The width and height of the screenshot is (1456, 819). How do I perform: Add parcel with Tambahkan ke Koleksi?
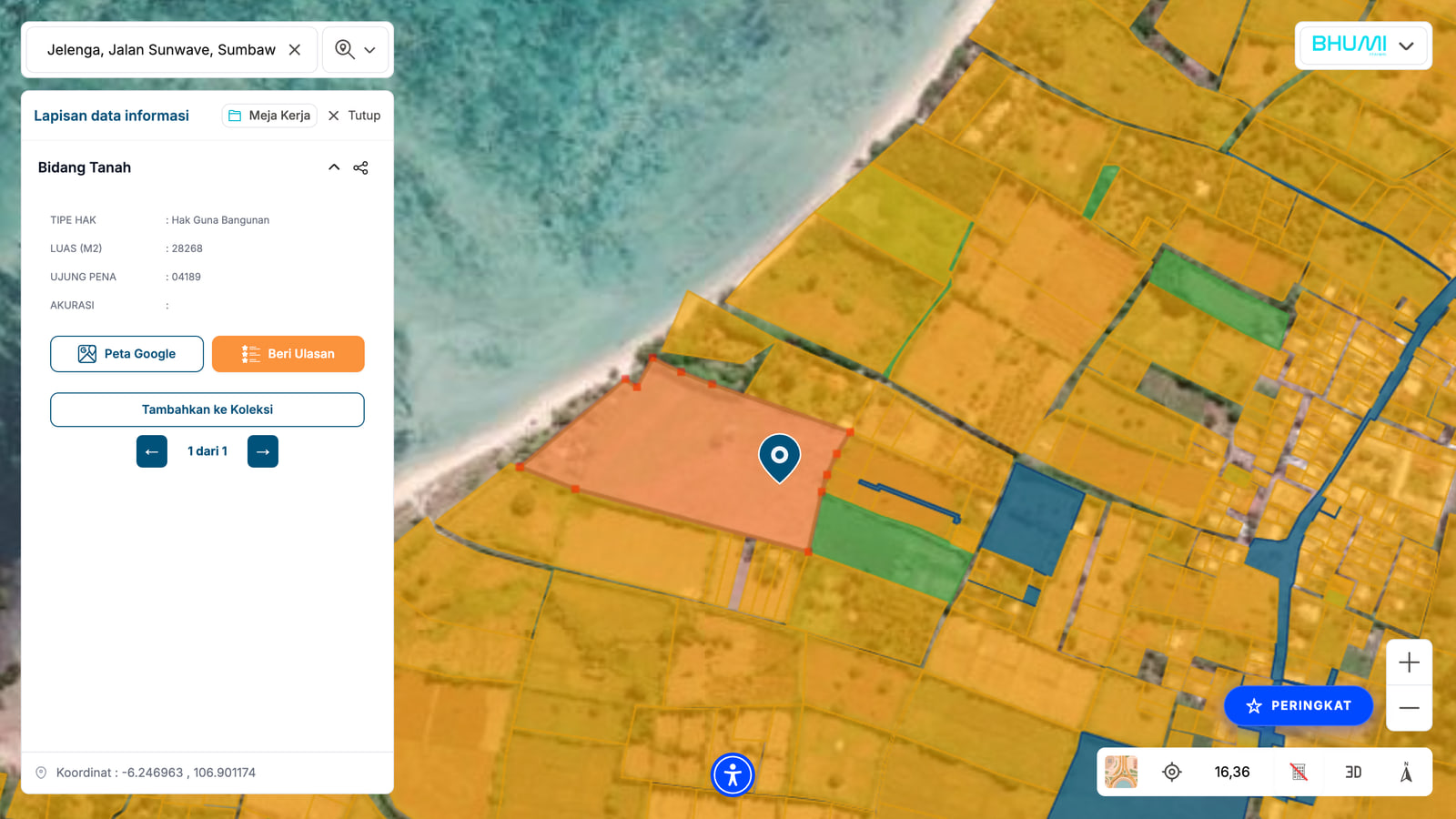coord(207,409)
